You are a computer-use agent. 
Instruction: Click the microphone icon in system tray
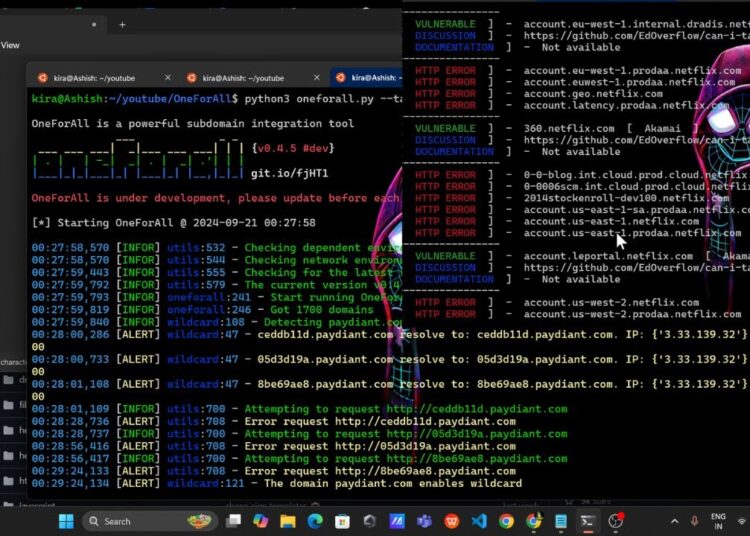click(x=694, y=521)
